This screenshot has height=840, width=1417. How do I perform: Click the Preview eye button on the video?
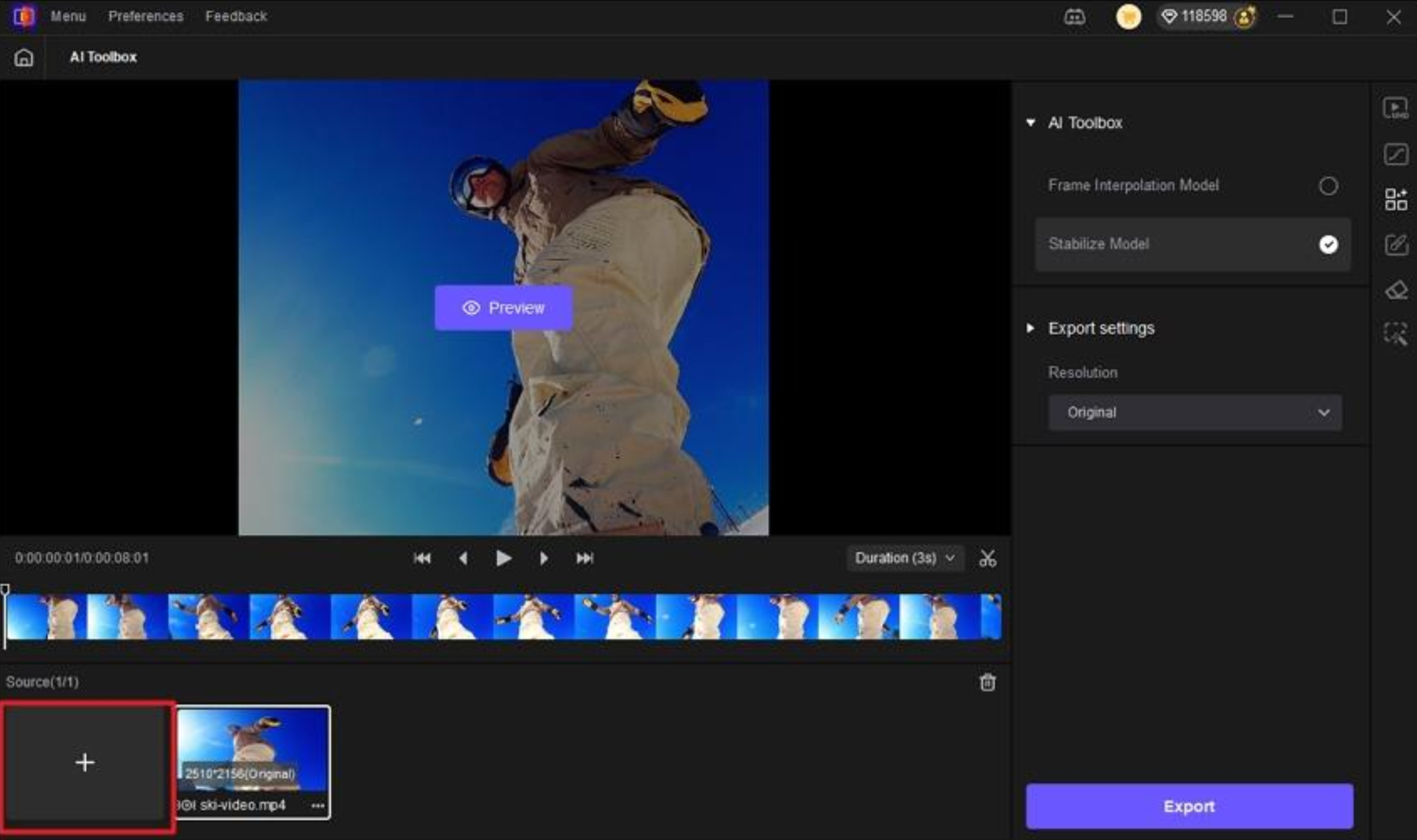[503, 308]
